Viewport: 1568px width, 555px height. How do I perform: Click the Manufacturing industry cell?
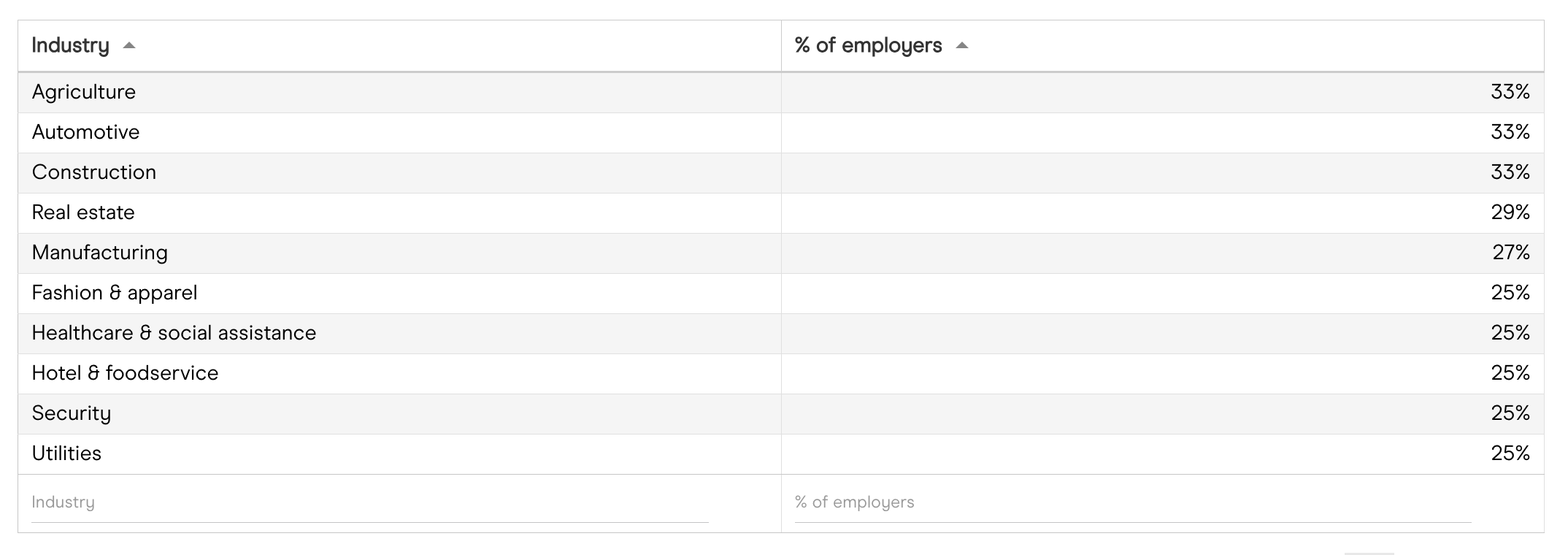(x=100, y=253)
